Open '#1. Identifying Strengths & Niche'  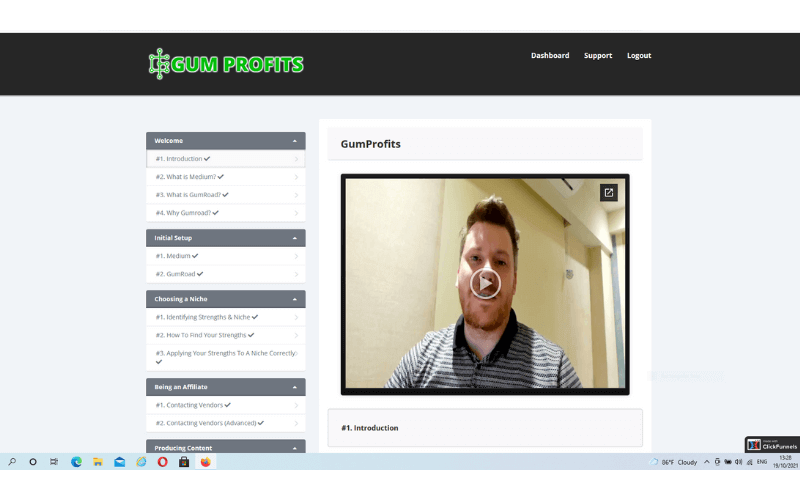coord(226,317)
